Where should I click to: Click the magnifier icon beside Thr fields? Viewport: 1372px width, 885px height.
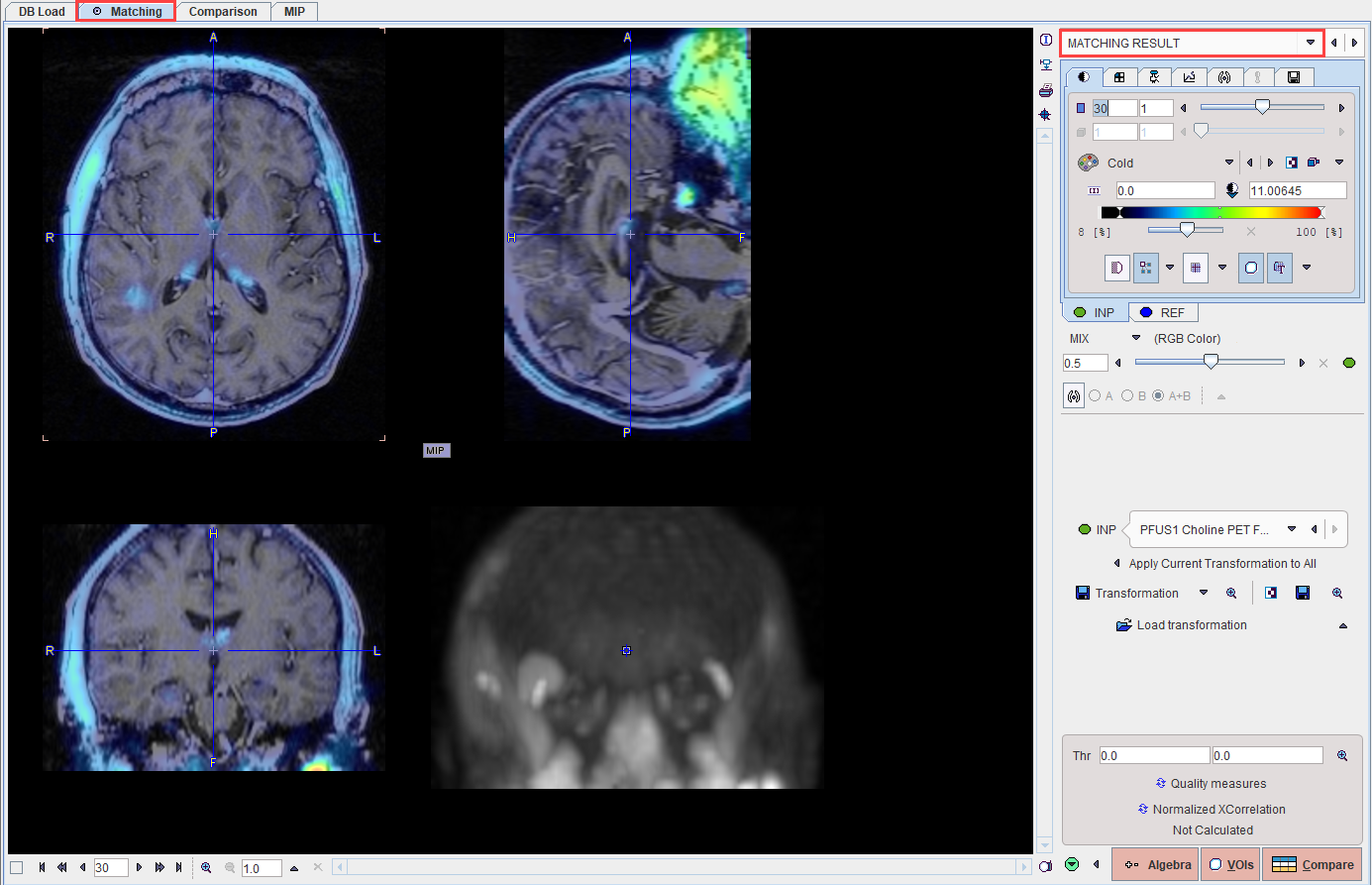click(1342, 755)
